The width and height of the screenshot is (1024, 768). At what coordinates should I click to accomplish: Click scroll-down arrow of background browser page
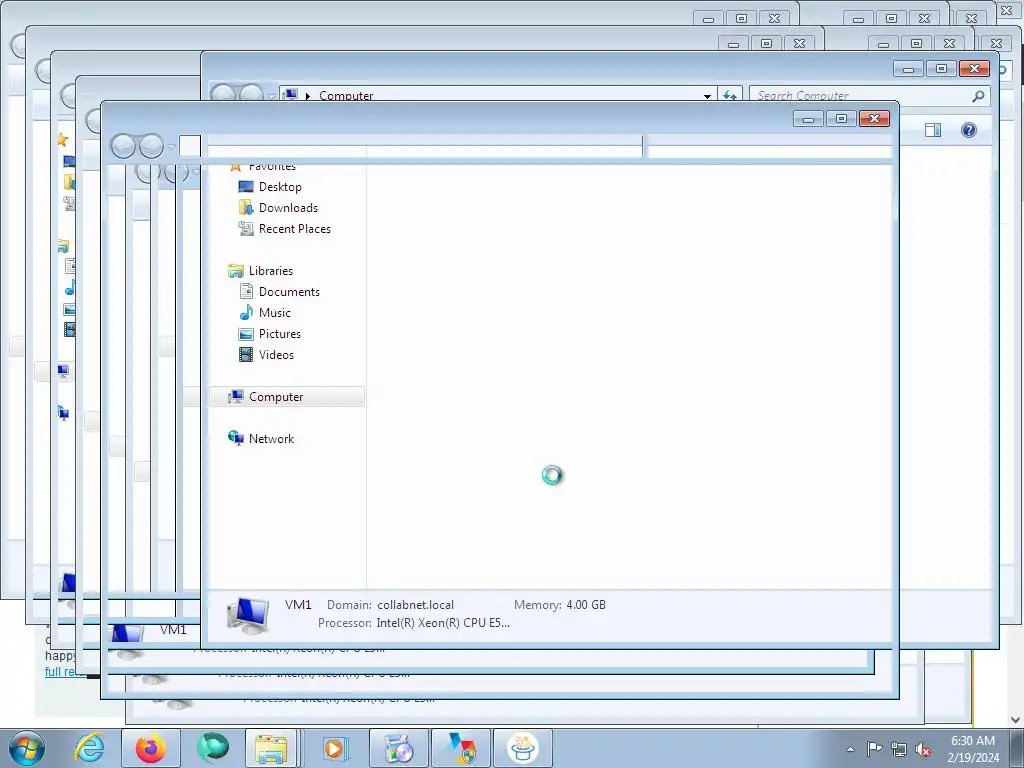1016,720
